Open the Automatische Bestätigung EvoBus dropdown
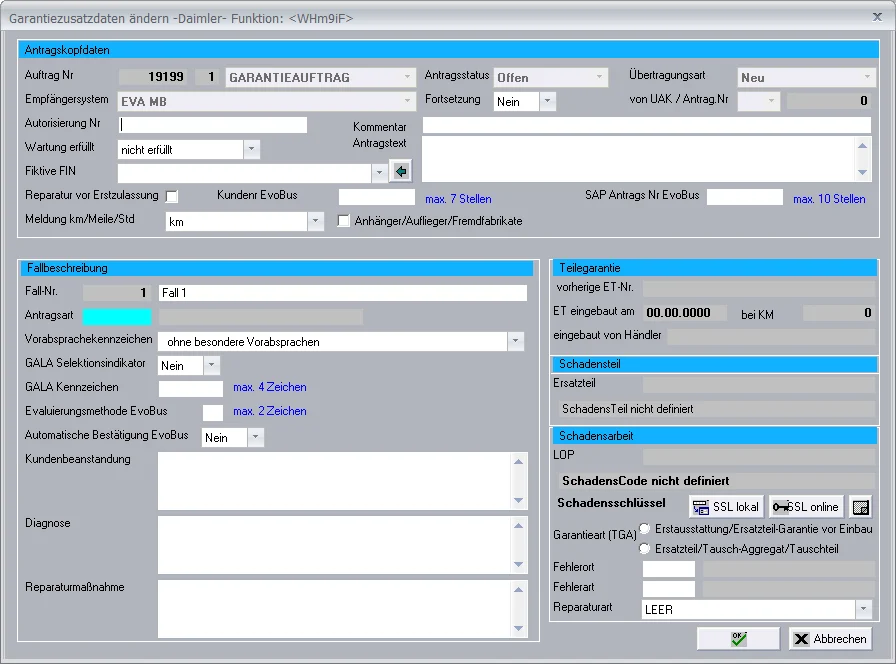The height and width of the screenshot is (664, 896). tap(255, 437)
